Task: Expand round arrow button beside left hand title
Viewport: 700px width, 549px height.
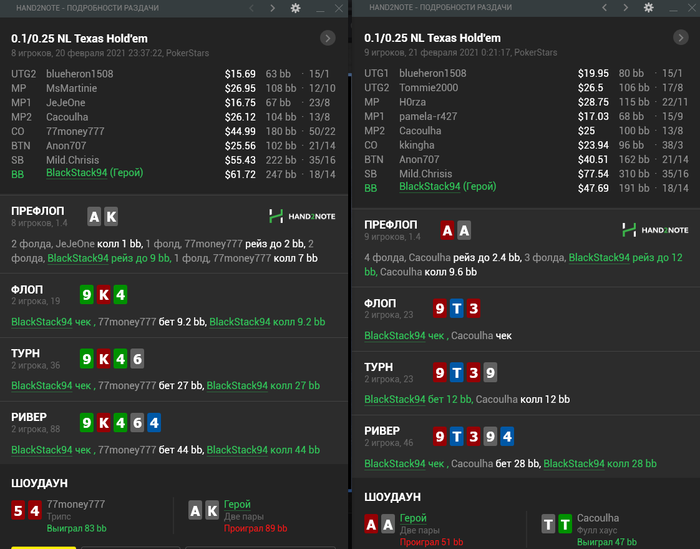Action: coord(328,38)
